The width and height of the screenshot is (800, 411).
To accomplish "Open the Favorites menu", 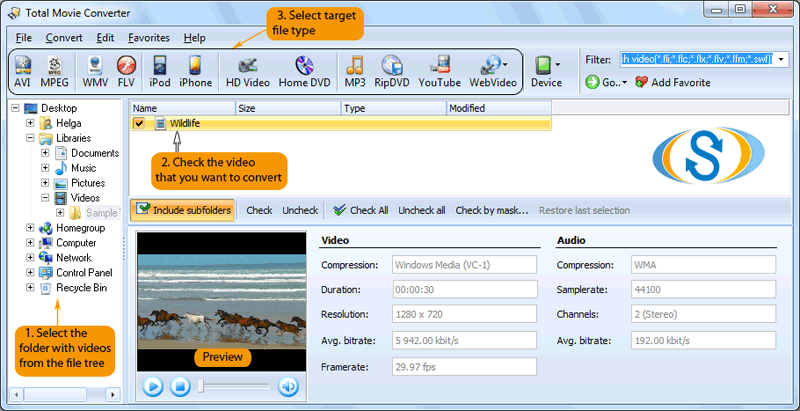I will (x=149, y=38).
